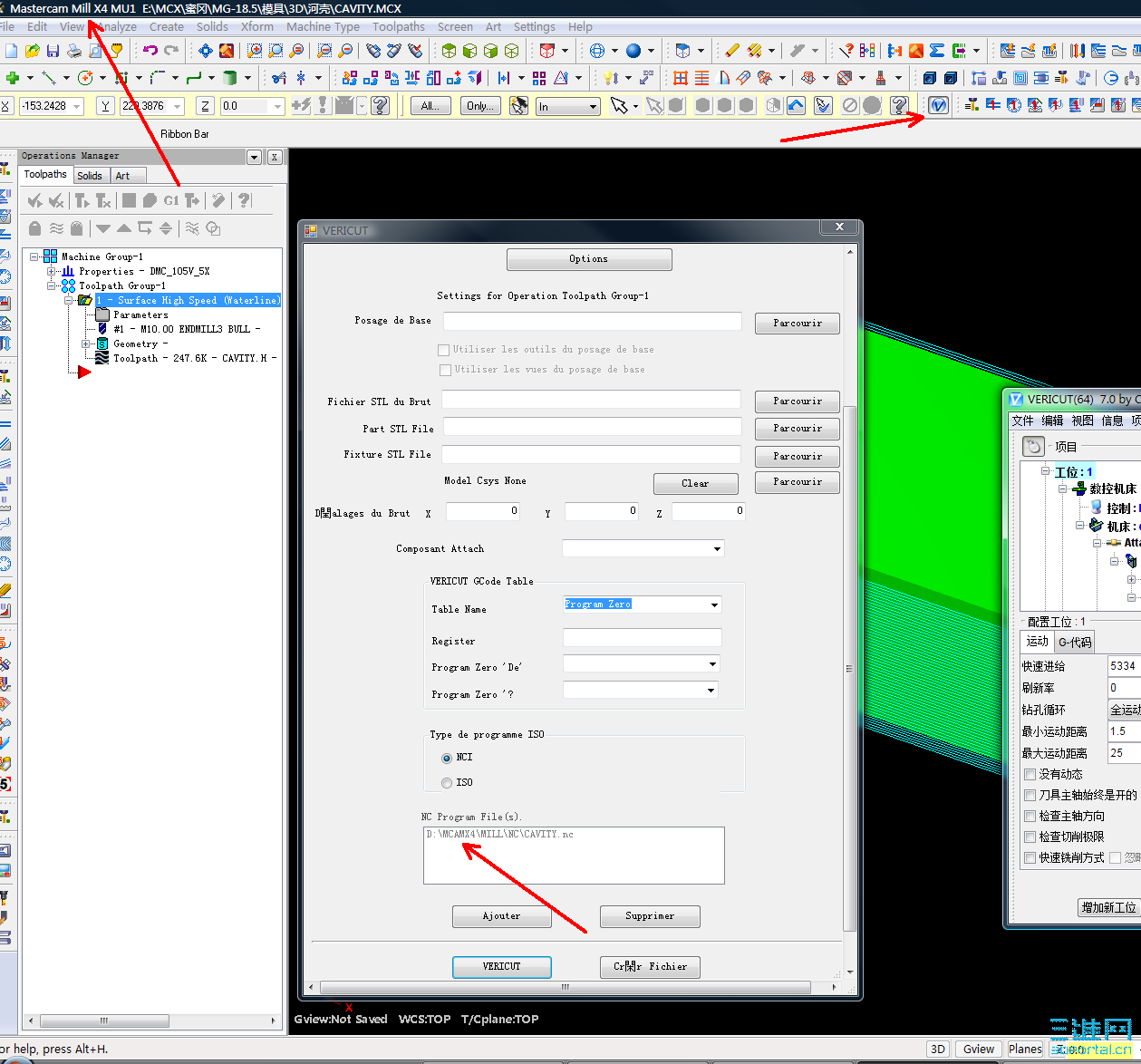
Task: Click the Toolpath 247.6K wave icon
Action: tap(102, 358)
